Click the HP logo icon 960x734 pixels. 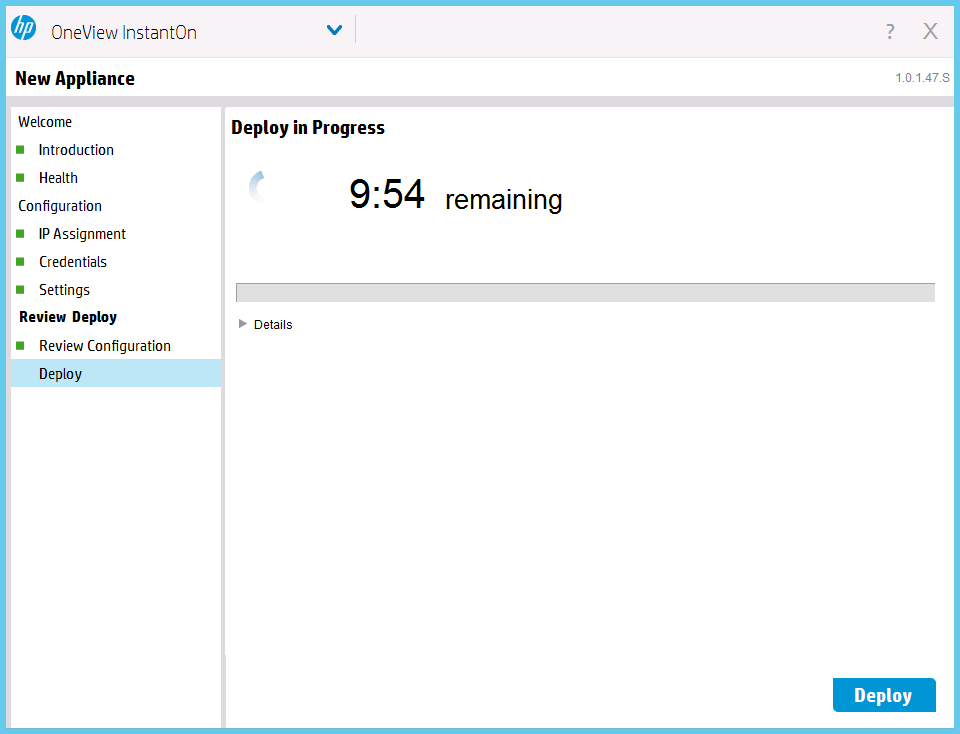(24, 28)
